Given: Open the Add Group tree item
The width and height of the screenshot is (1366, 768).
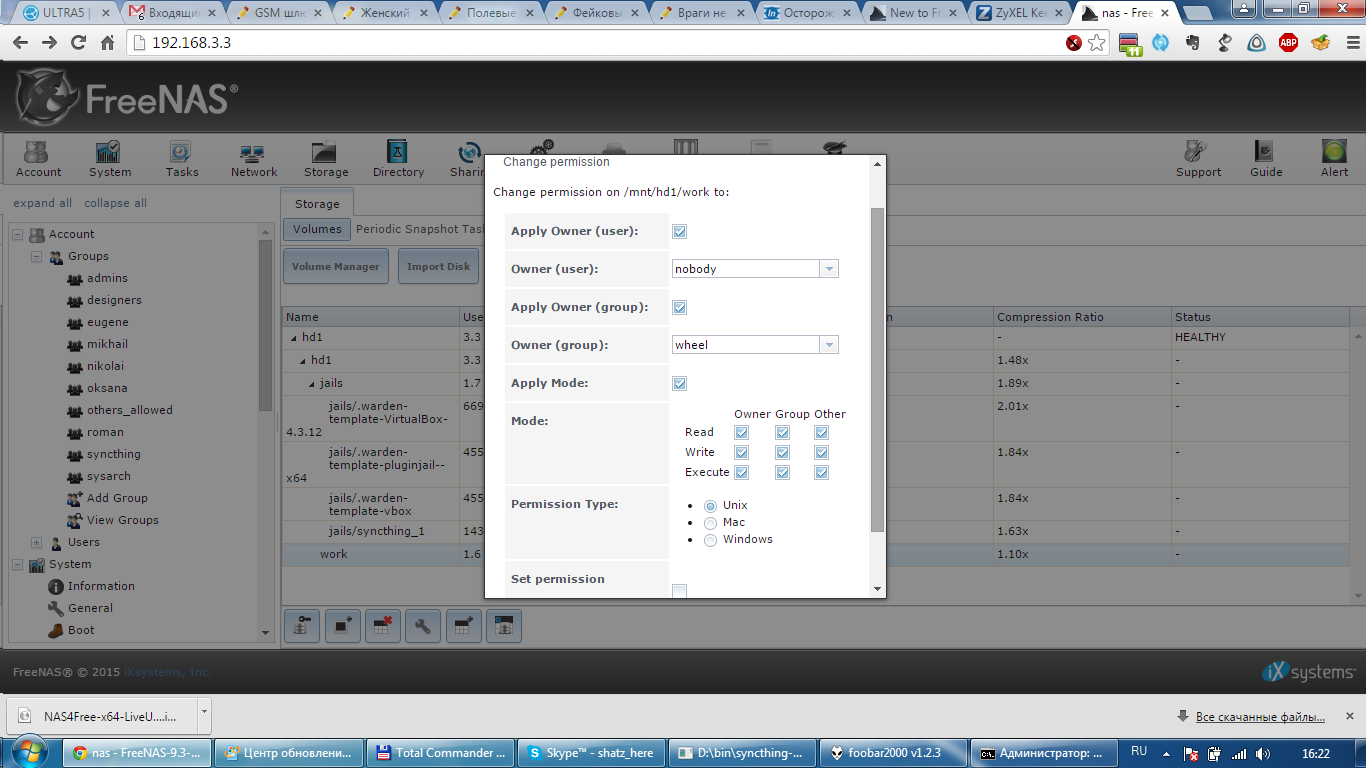Looking at the screenshot, I should click(x=117, y=498).
